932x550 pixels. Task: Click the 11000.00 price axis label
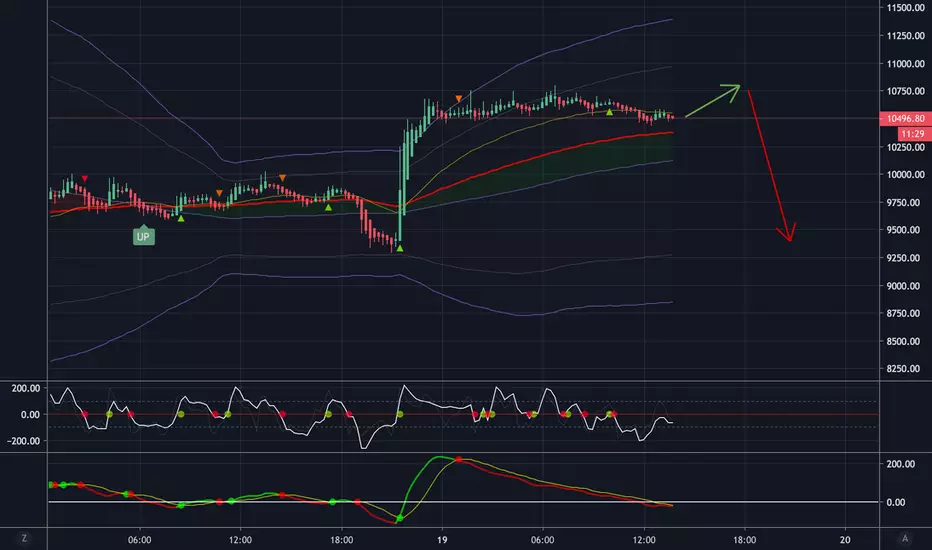(905, 64)
